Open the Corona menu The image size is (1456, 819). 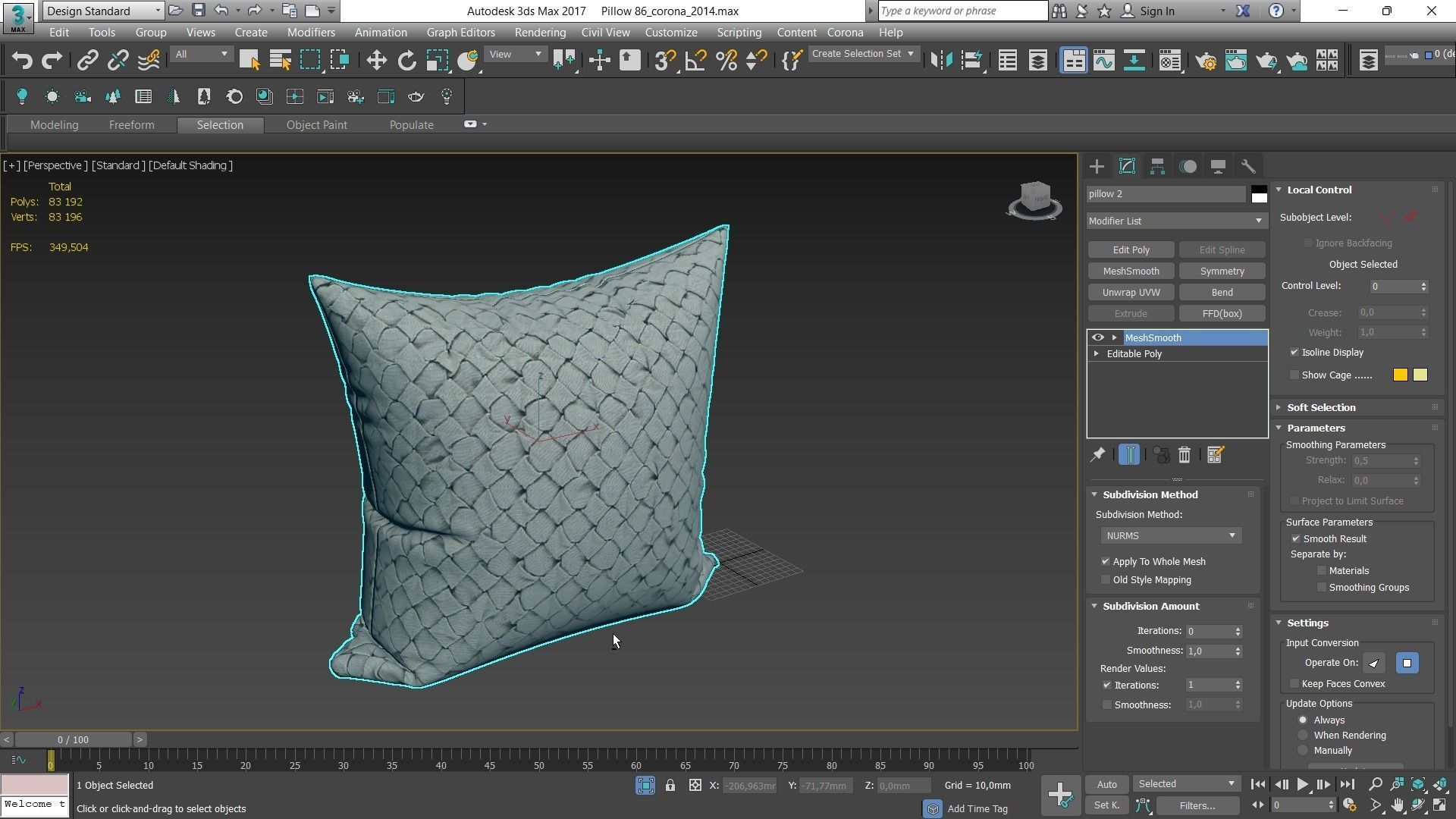point(845,33)
